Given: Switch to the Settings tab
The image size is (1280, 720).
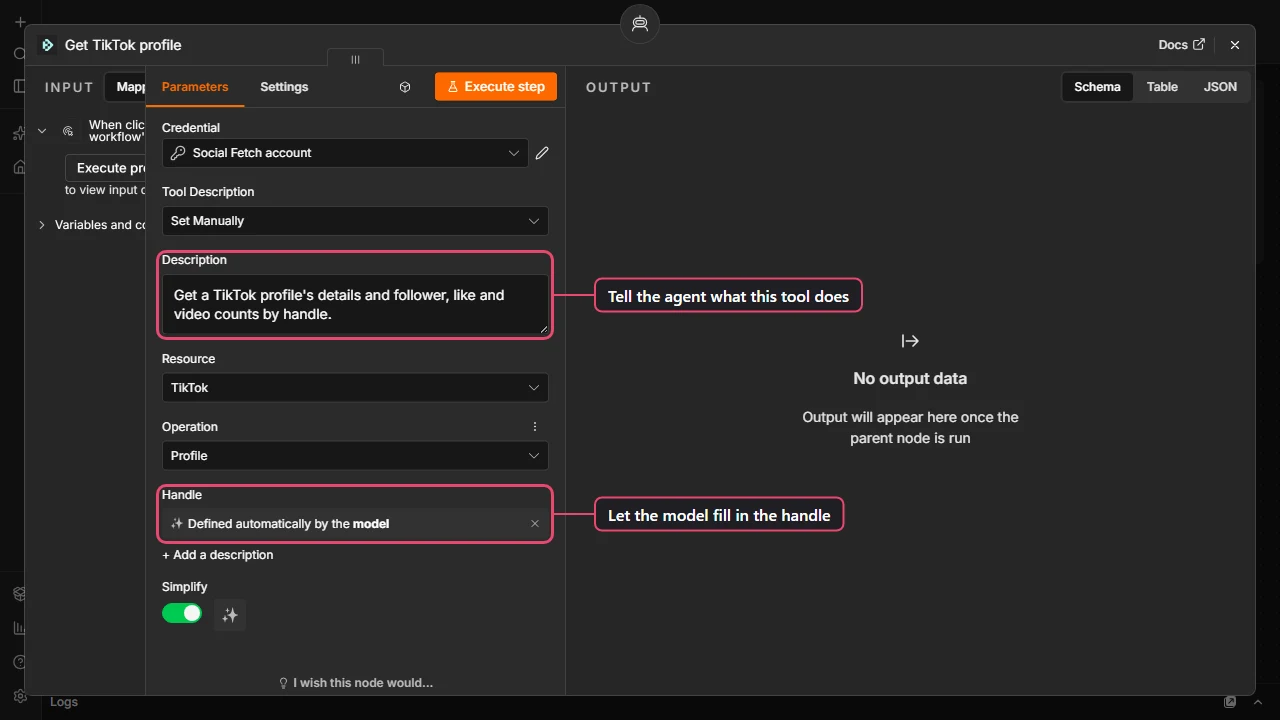Looking at the screenshot, I should (x=284, y=87).
